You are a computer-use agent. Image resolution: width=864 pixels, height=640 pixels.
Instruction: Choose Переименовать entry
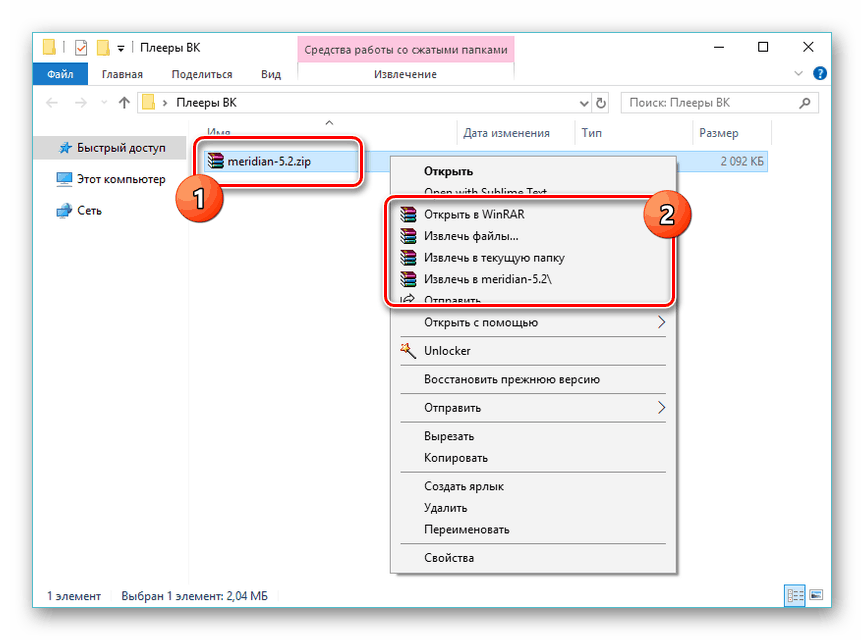tap(467, 529)
